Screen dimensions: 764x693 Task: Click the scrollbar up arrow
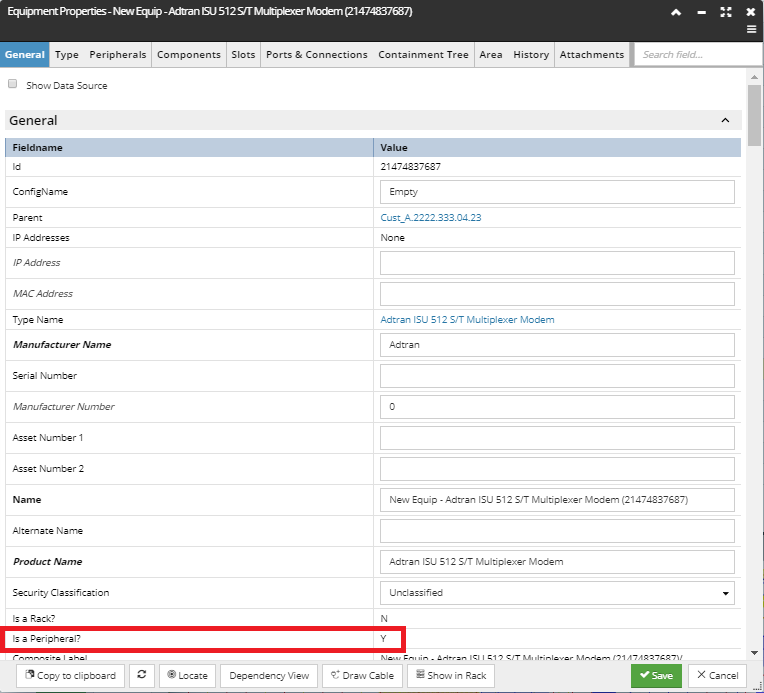click(754, 77)
